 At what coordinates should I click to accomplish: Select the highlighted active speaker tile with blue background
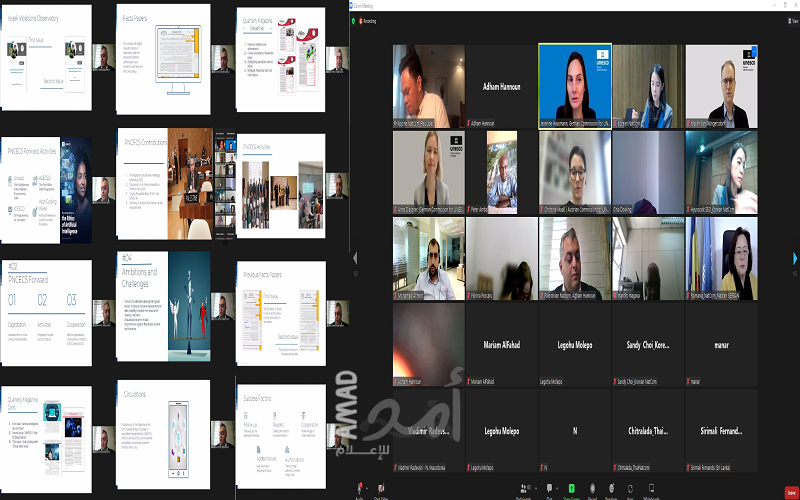coord(574,86)
